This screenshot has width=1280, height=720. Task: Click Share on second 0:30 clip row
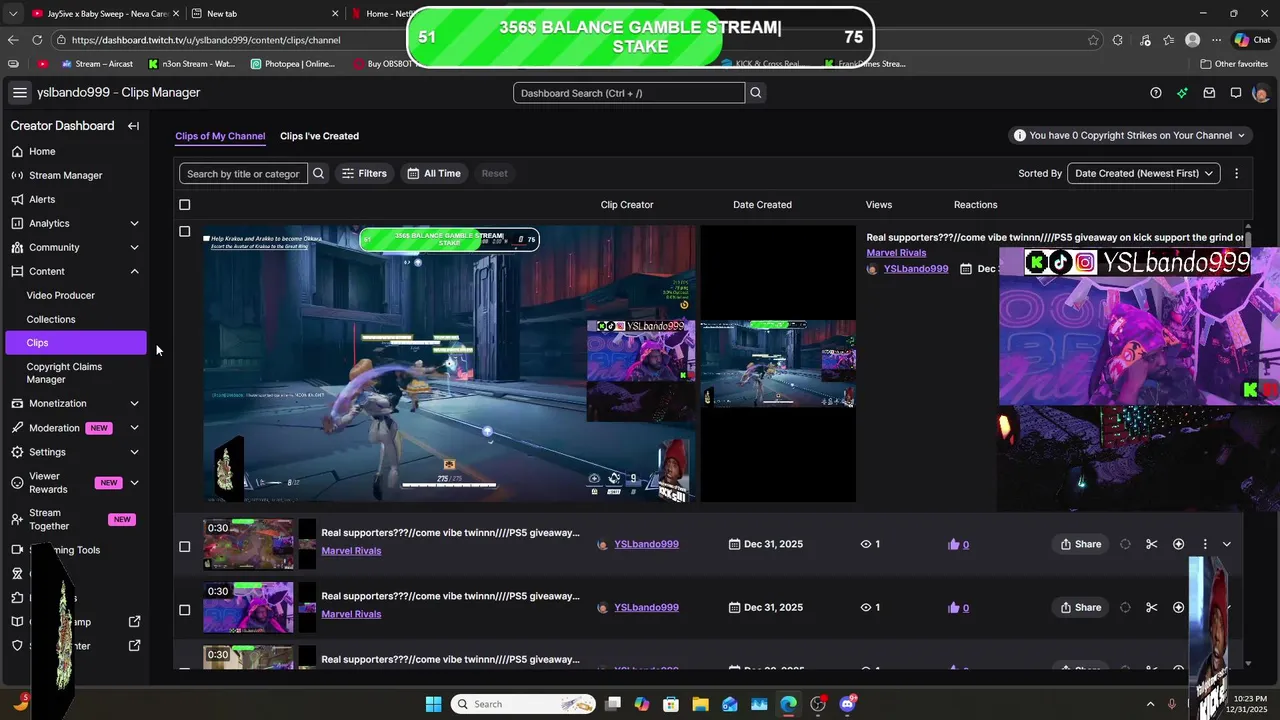[1080, 607]
